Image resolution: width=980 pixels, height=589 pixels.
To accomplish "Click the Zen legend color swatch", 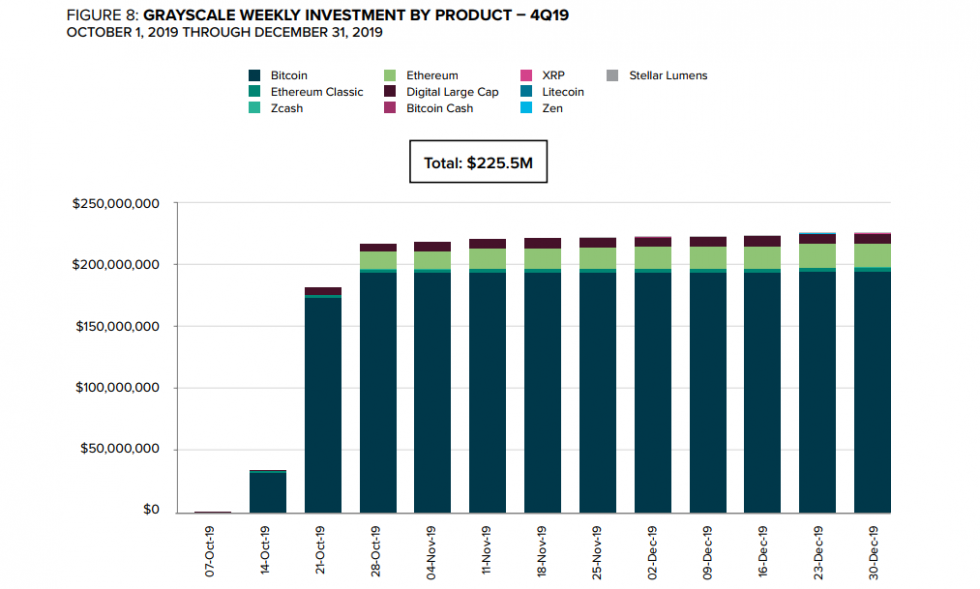I will 526,108.
